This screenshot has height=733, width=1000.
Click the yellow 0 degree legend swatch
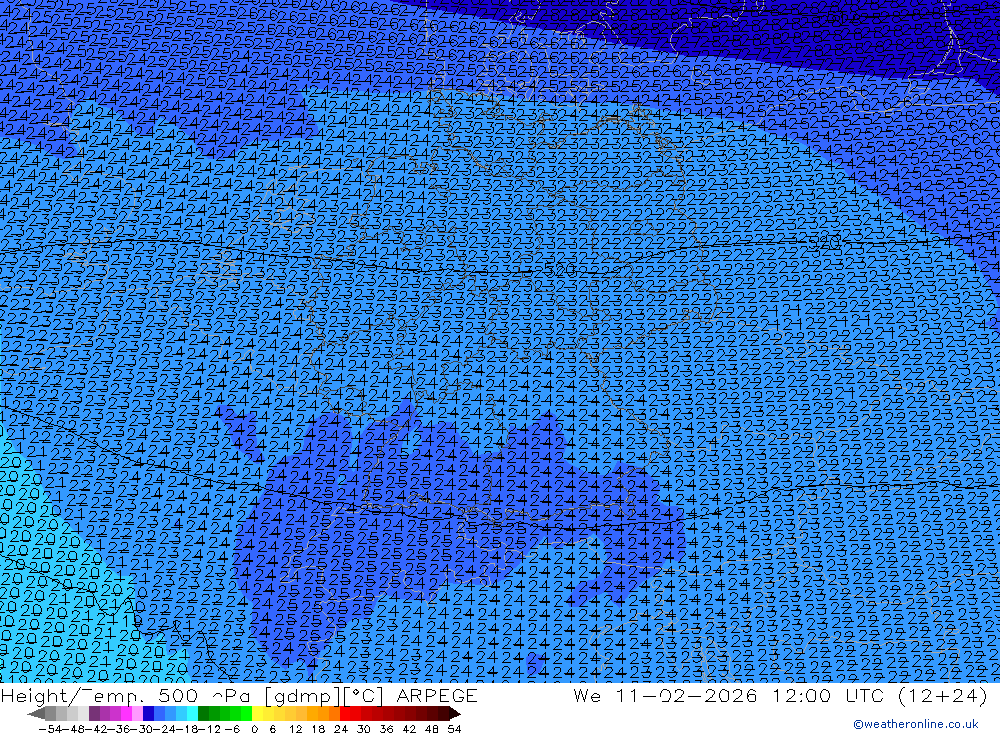(x=258, y=713)
